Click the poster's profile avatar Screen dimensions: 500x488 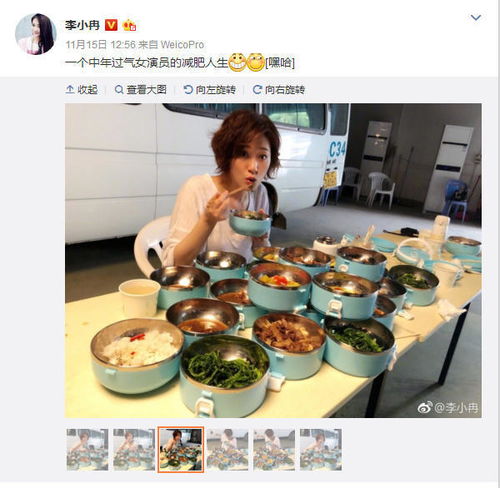[x=35, y=34]
